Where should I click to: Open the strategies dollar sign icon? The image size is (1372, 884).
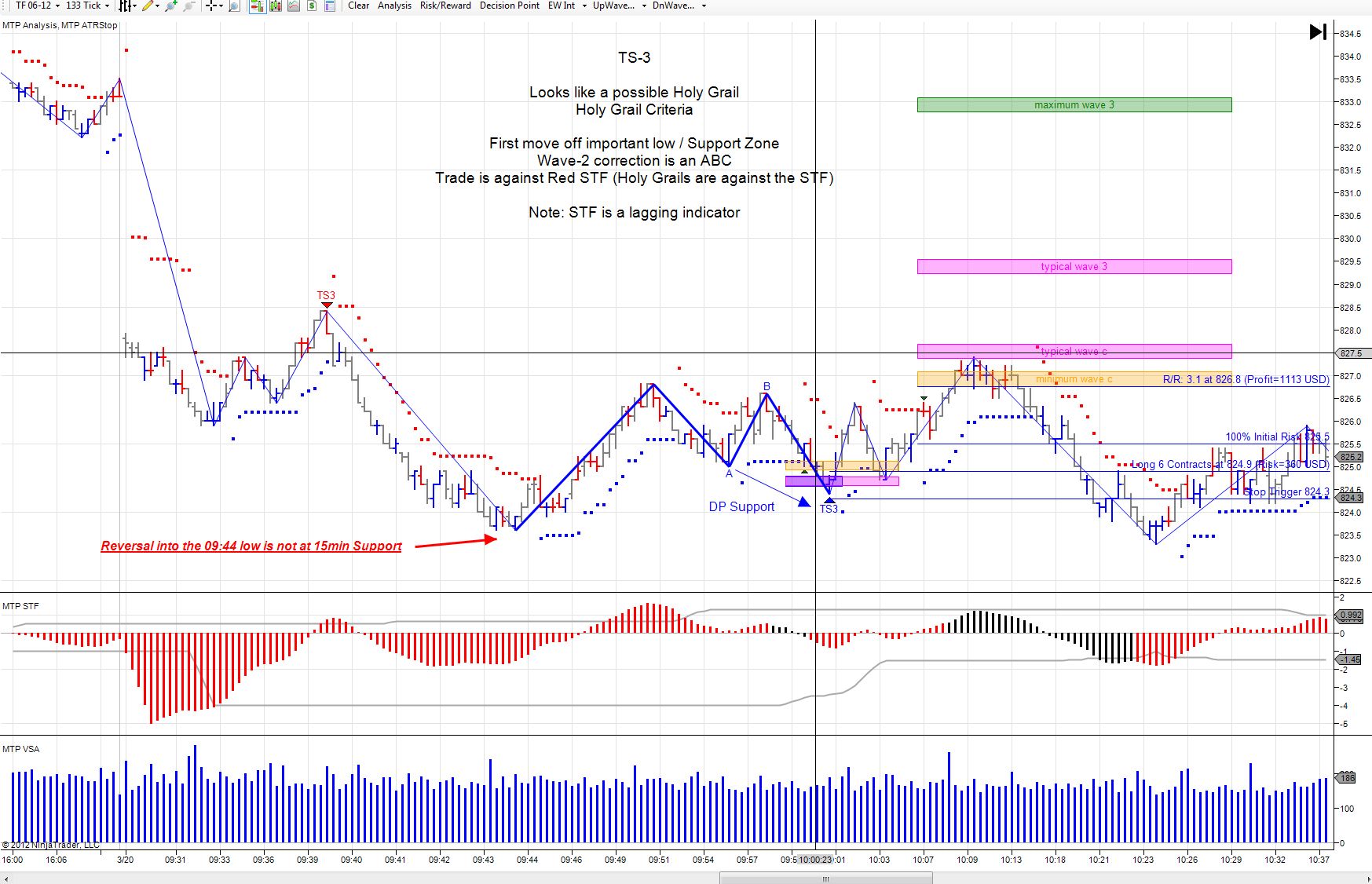coord(312,5)
